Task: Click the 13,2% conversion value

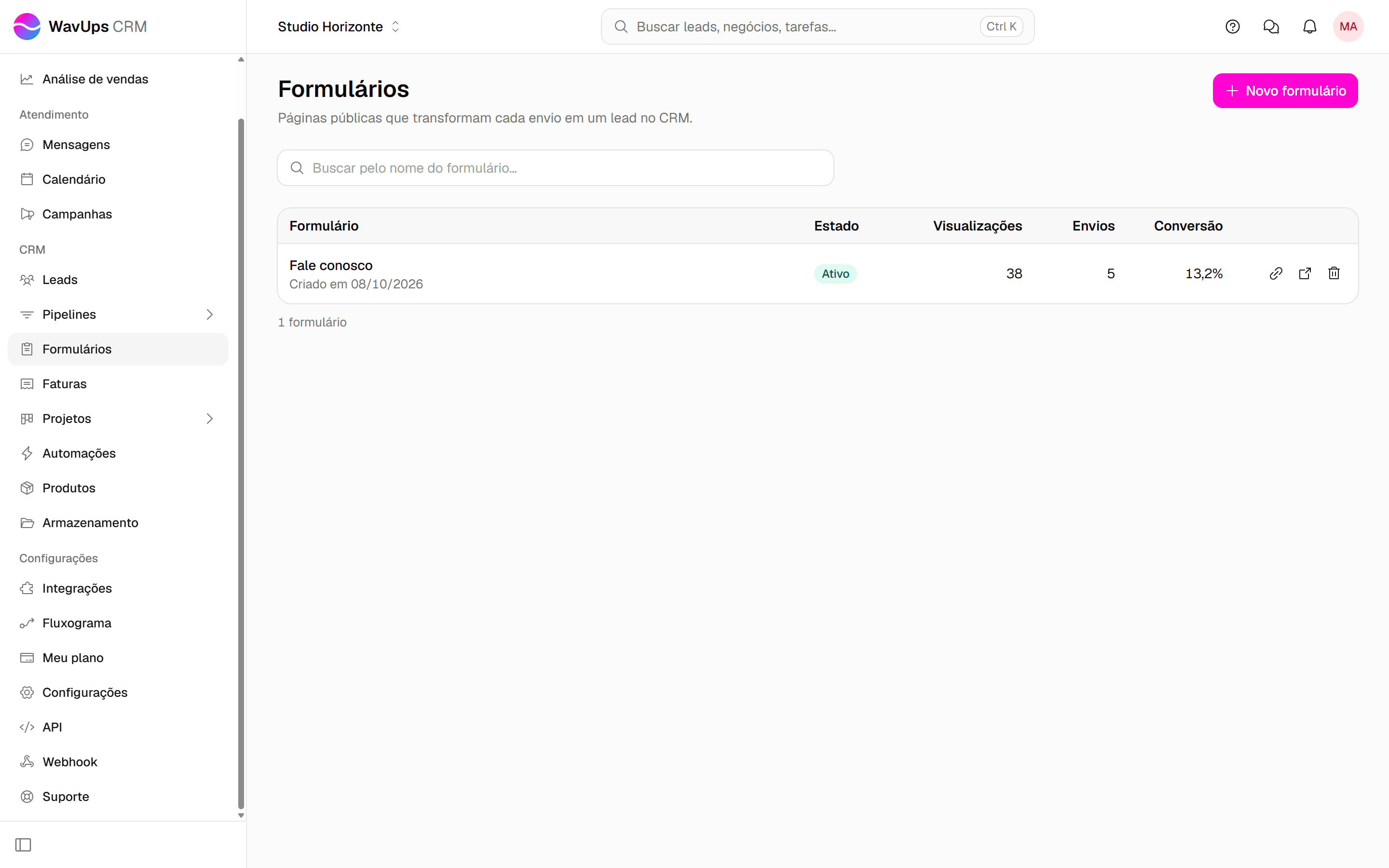Action: pyautogui.click(x=1204, y=274)
